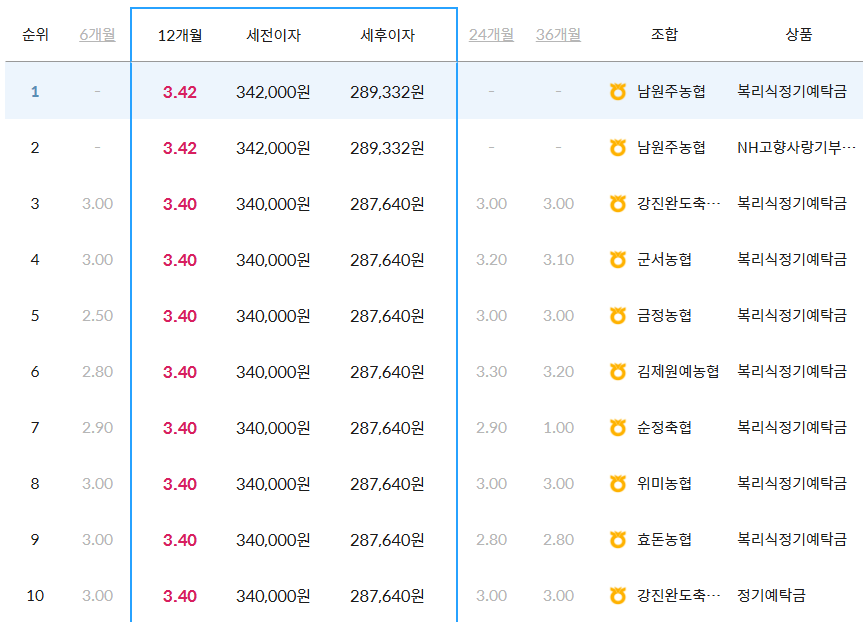Image resolution: width=863 pixels, height=622 pixels.
Task: Click the medal icon beside 효돈농협
Action: pos(618,539)
